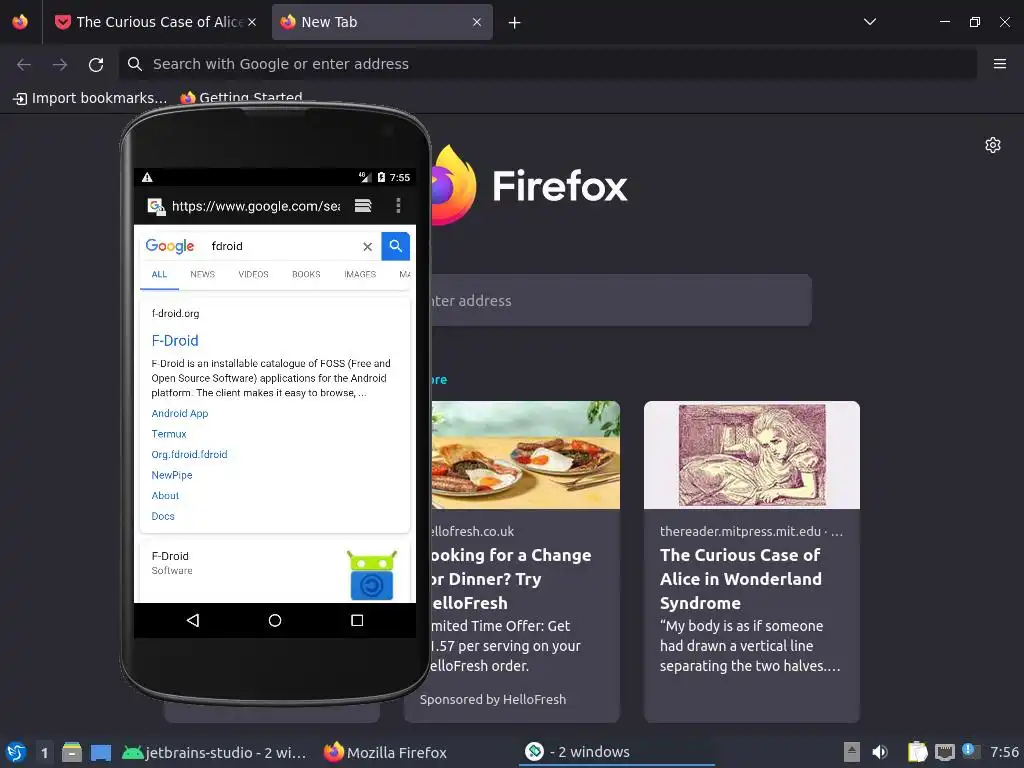Open the volume control tray icon
Screen dimensions: 1024x768
pos(880,752)
